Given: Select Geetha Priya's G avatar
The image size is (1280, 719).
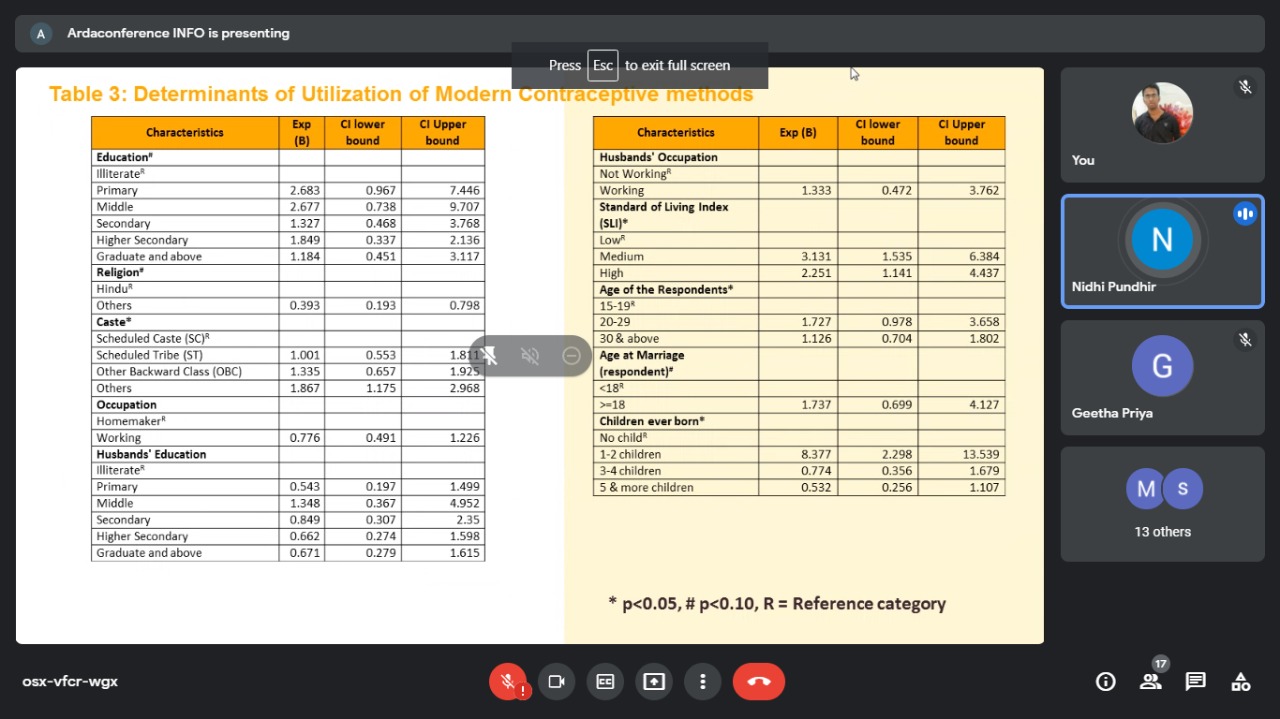Looking at the screenshot, I should (x=1162, y=366).
